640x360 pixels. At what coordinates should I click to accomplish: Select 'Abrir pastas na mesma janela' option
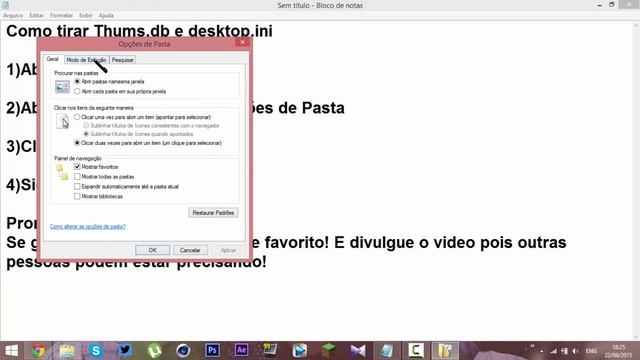point(77,82)
